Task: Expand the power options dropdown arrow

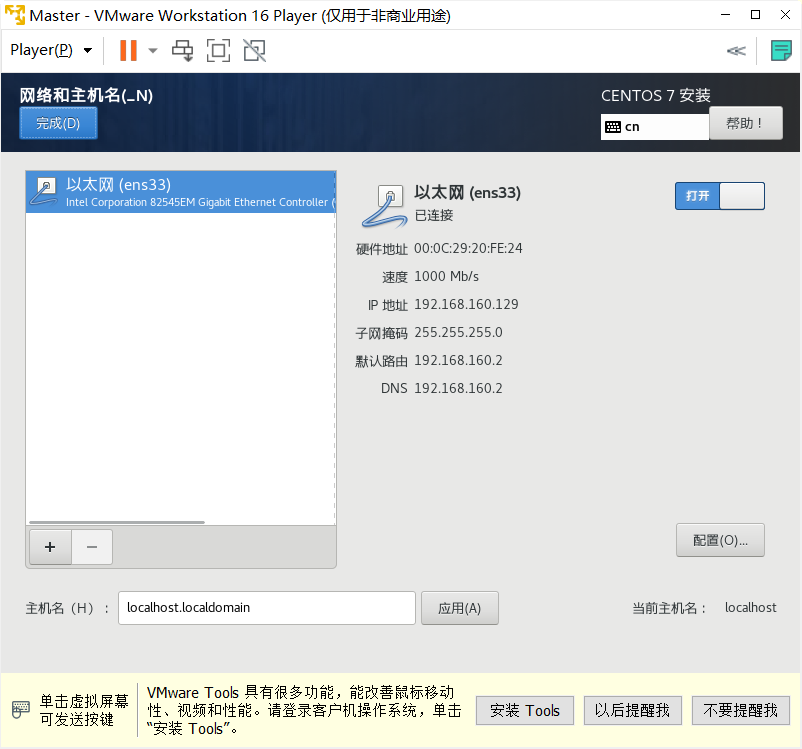Action: (x=152, y=51)
